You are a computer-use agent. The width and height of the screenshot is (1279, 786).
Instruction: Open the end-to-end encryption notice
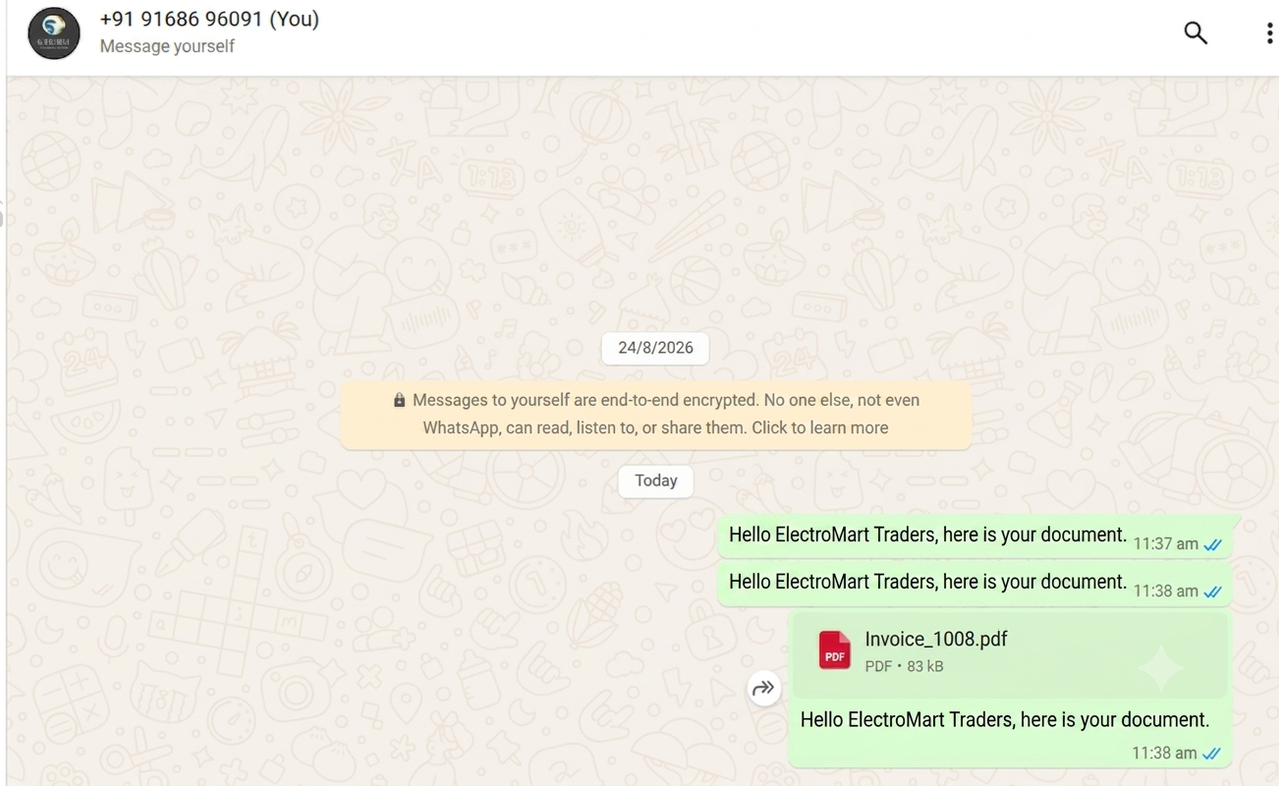[x=656, y=414]
